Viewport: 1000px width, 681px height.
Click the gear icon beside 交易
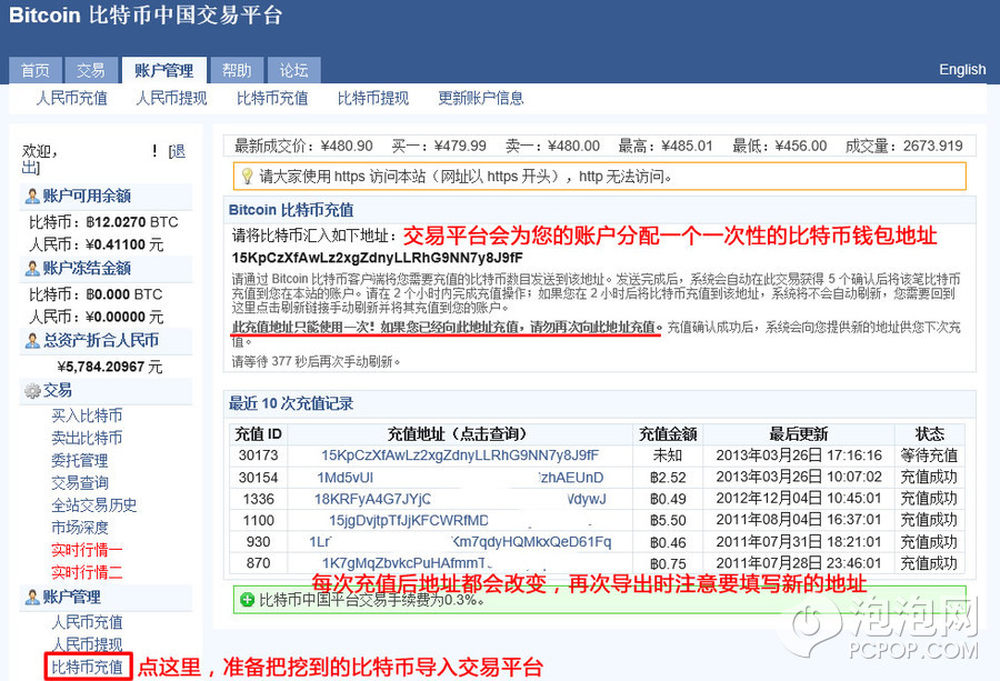pos(32,390)
